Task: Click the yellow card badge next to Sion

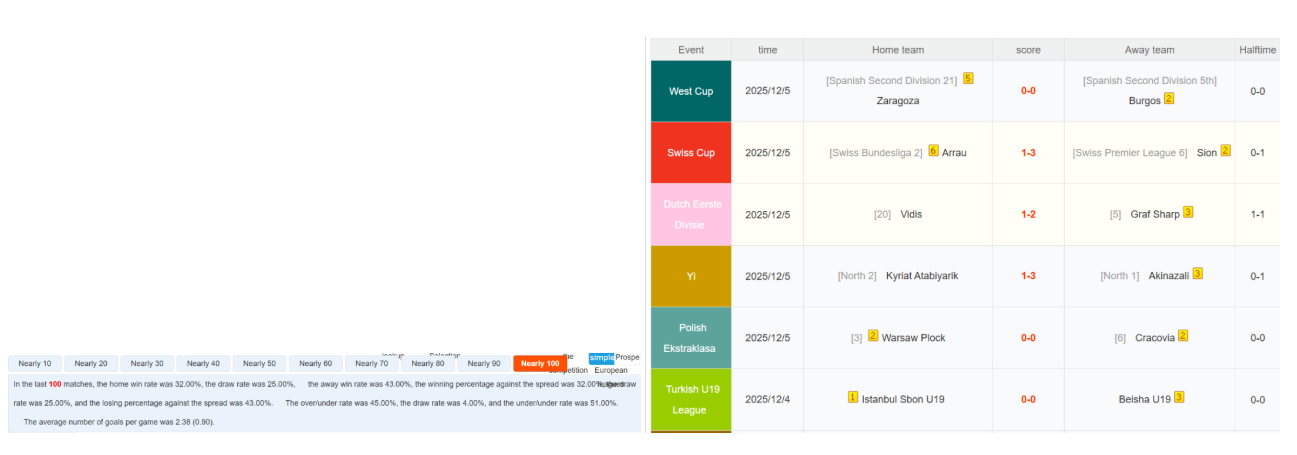Action: click(x=1225, y=151)
